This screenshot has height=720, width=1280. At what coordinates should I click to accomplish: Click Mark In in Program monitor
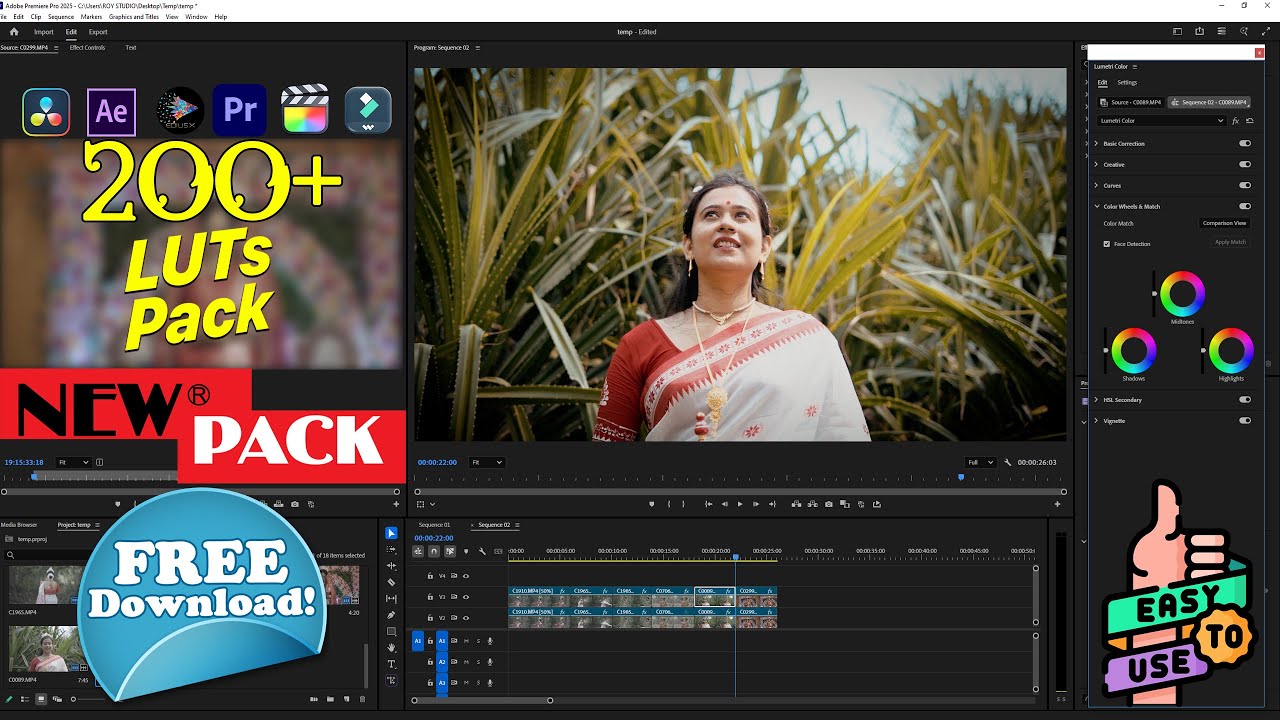(x=669, y=504)
